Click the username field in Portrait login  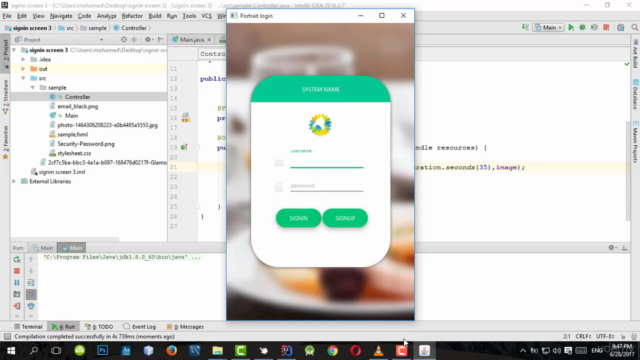pyautogui.click(x=327, y=162)
